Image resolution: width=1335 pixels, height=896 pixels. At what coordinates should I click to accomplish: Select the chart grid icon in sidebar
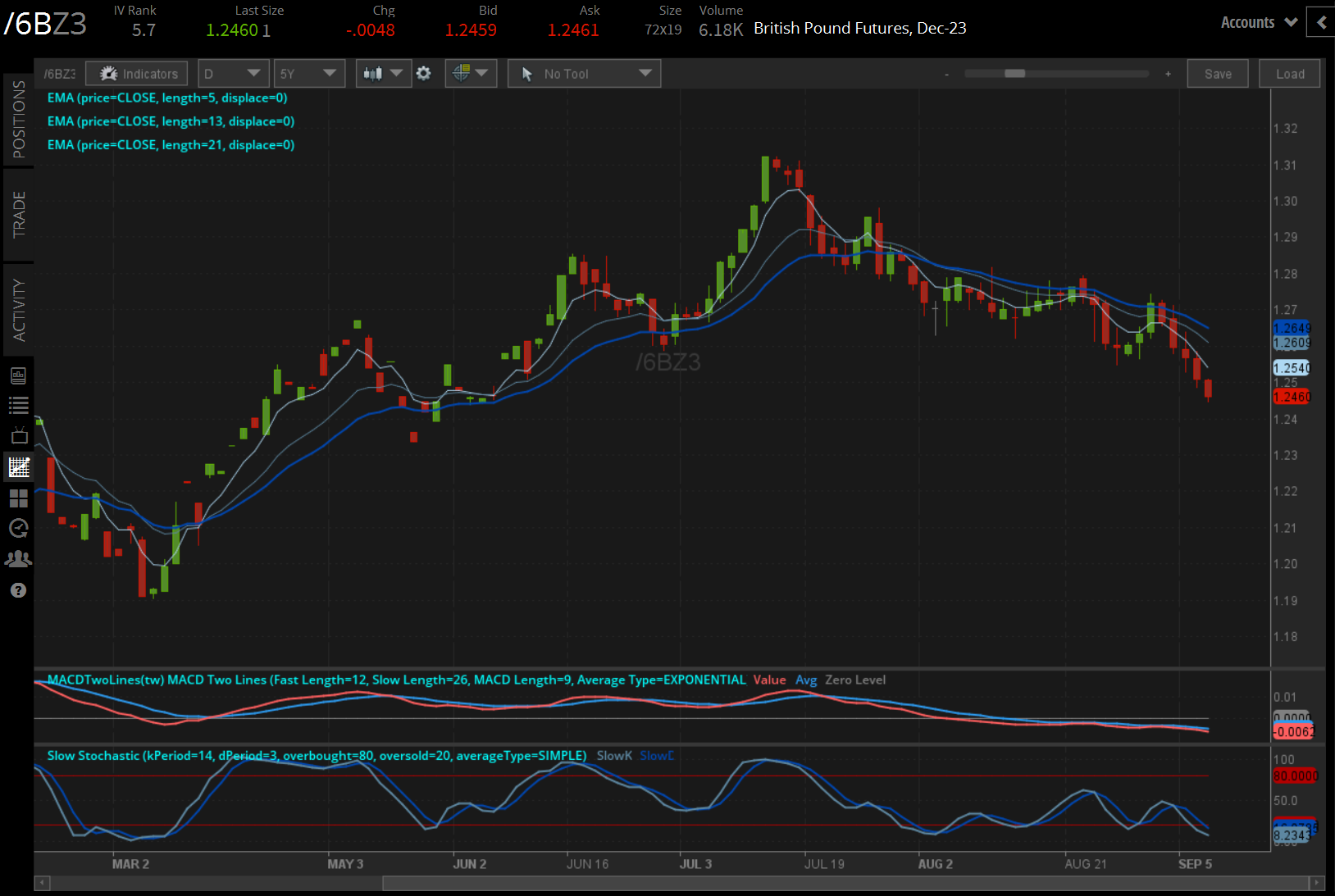(x=18, y=467)
